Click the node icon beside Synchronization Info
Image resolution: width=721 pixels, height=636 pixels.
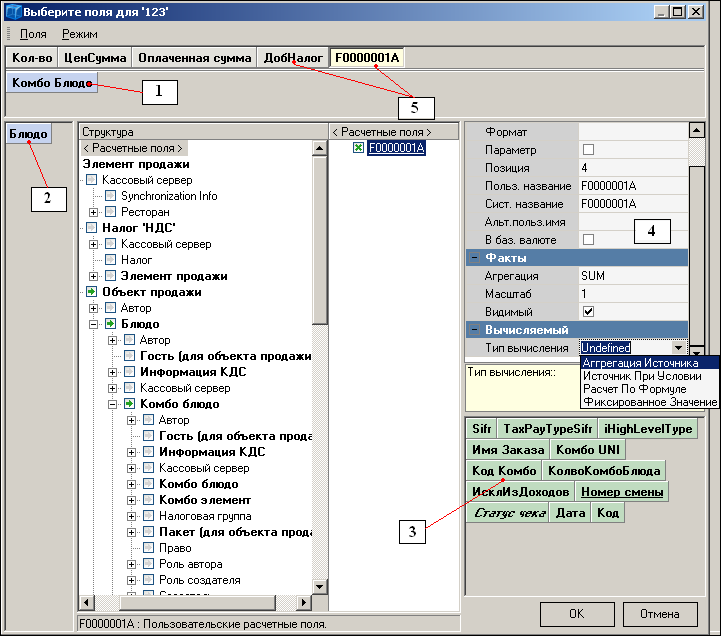[111, 196]
